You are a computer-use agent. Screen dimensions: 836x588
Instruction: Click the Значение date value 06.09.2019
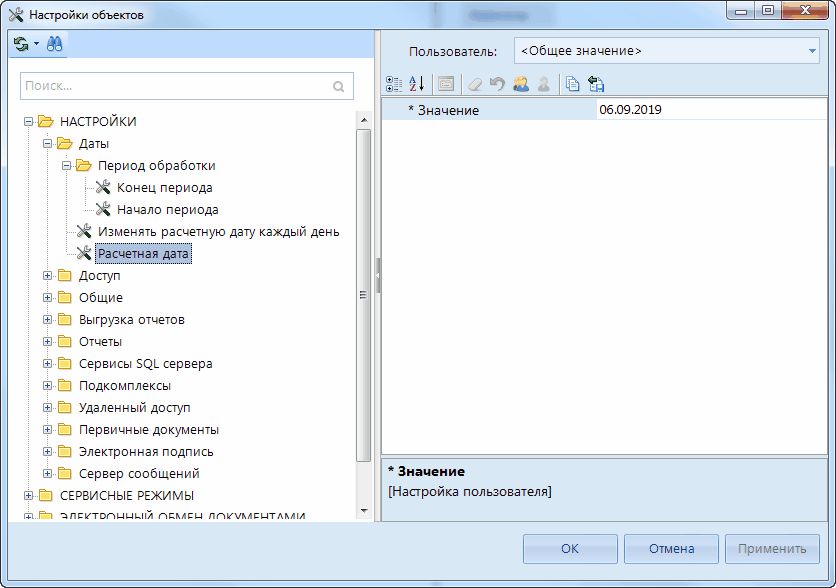coord(630,110)
